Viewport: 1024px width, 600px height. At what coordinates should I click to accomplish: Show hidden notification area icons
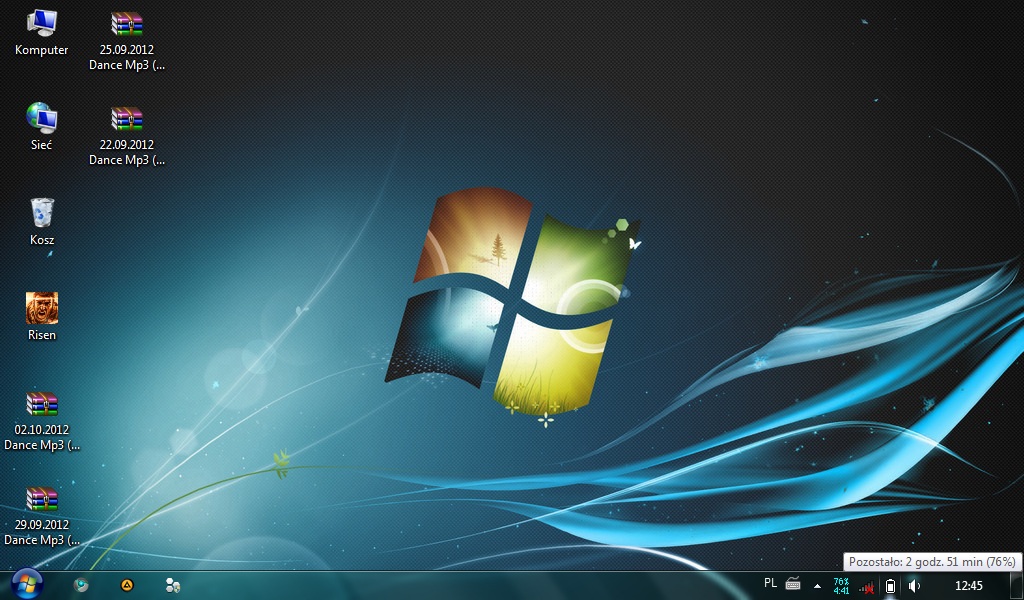pyautogui.click(x=817, y=586)
